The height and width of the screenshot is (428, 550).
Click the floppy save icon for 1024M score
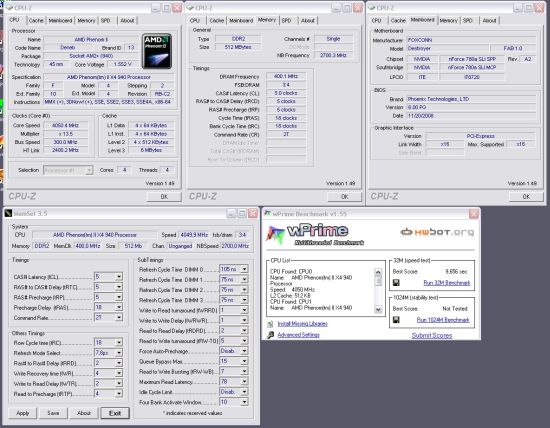point(396,320)
